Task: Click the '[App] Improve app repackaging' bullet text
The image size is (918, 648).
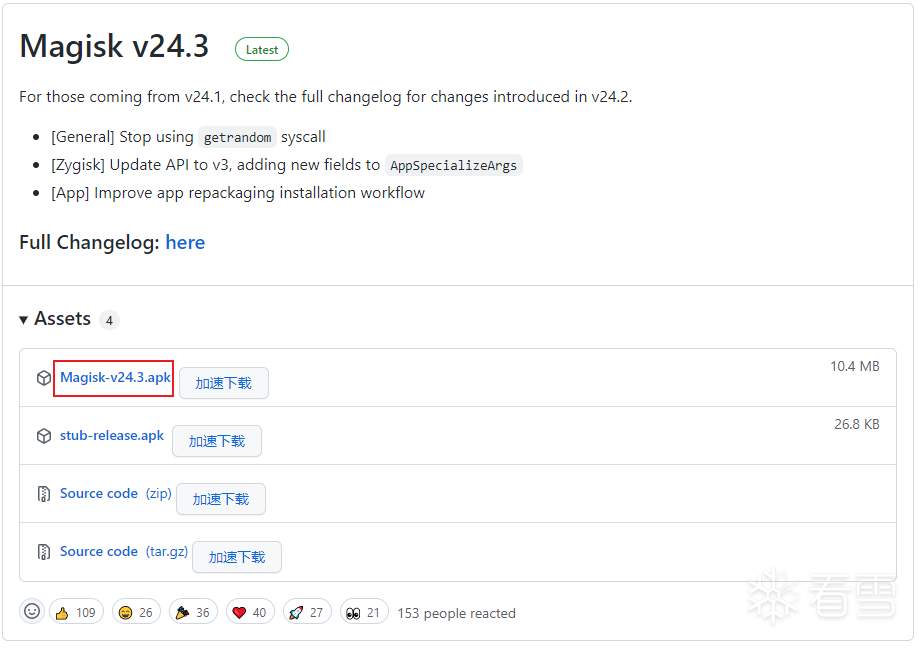Action: [238, 193]
